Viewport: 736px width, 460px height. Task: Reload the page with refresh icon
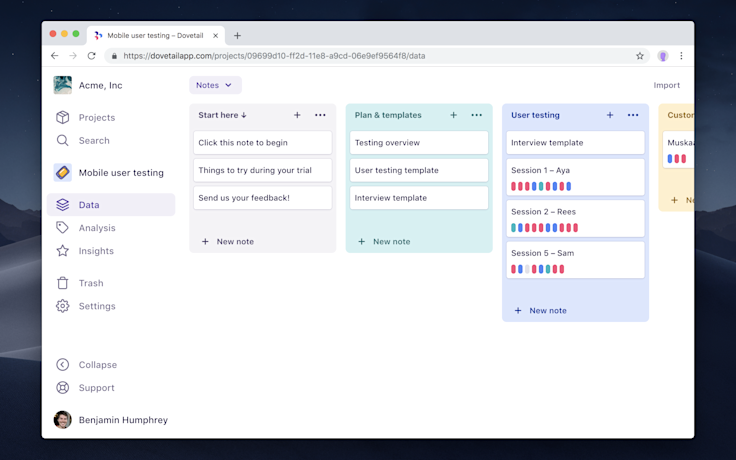[x=92, y=56]
